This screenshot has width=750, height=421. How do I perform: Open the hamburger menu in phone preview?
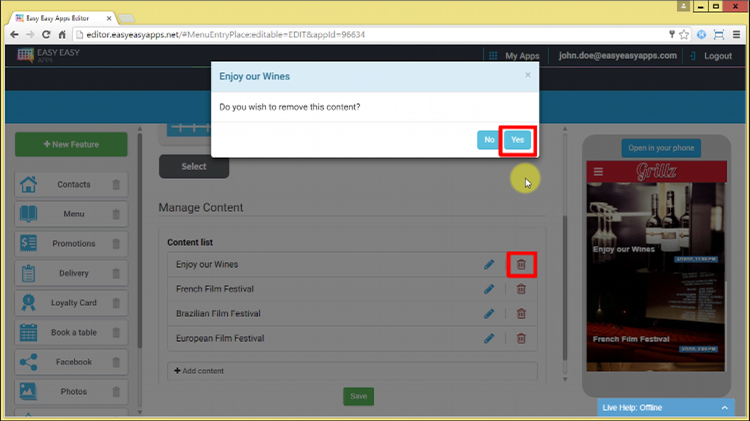tap(598, 171)
